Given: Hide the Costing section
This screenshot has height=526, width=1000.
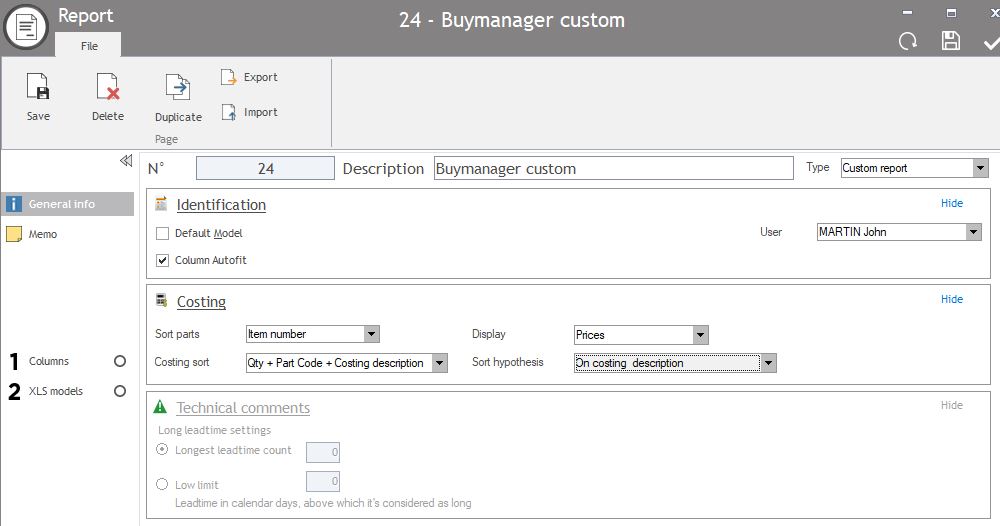Looking at the screenshot, I should click(x=951, y=299).
